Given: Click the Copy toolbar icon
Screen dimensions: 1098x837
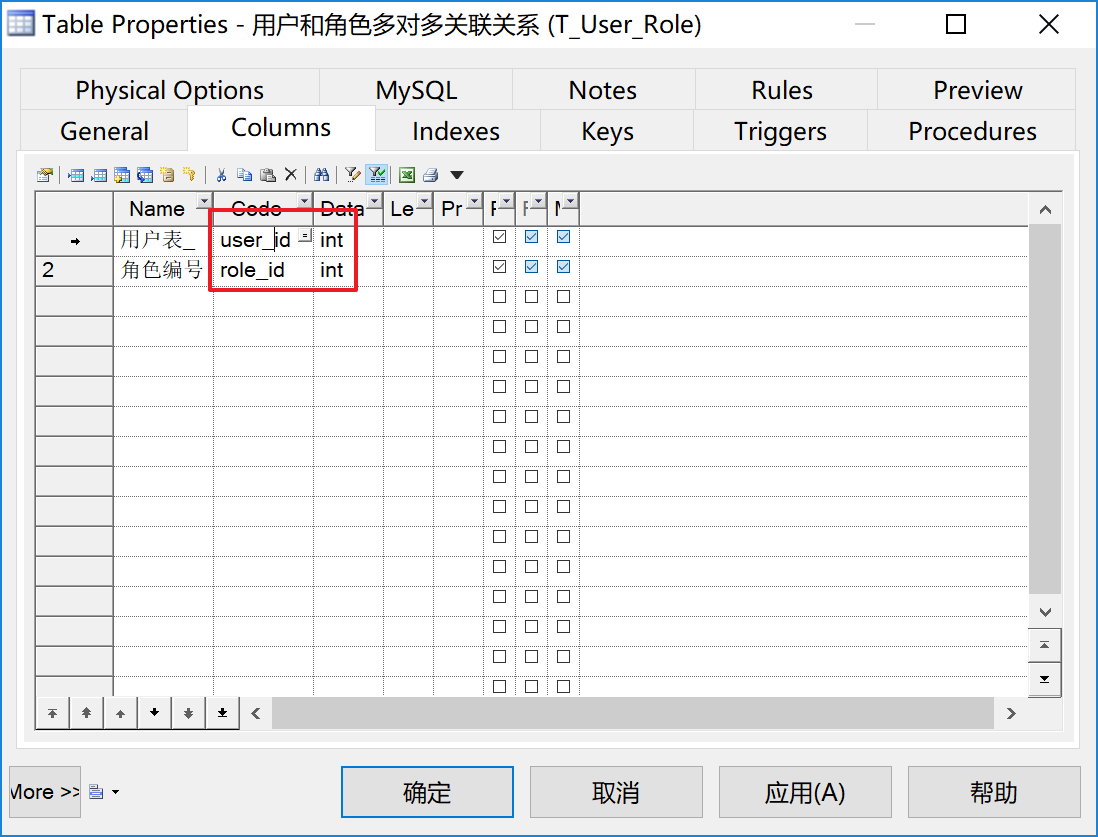Looking at the screenshot, I should 245,174.
